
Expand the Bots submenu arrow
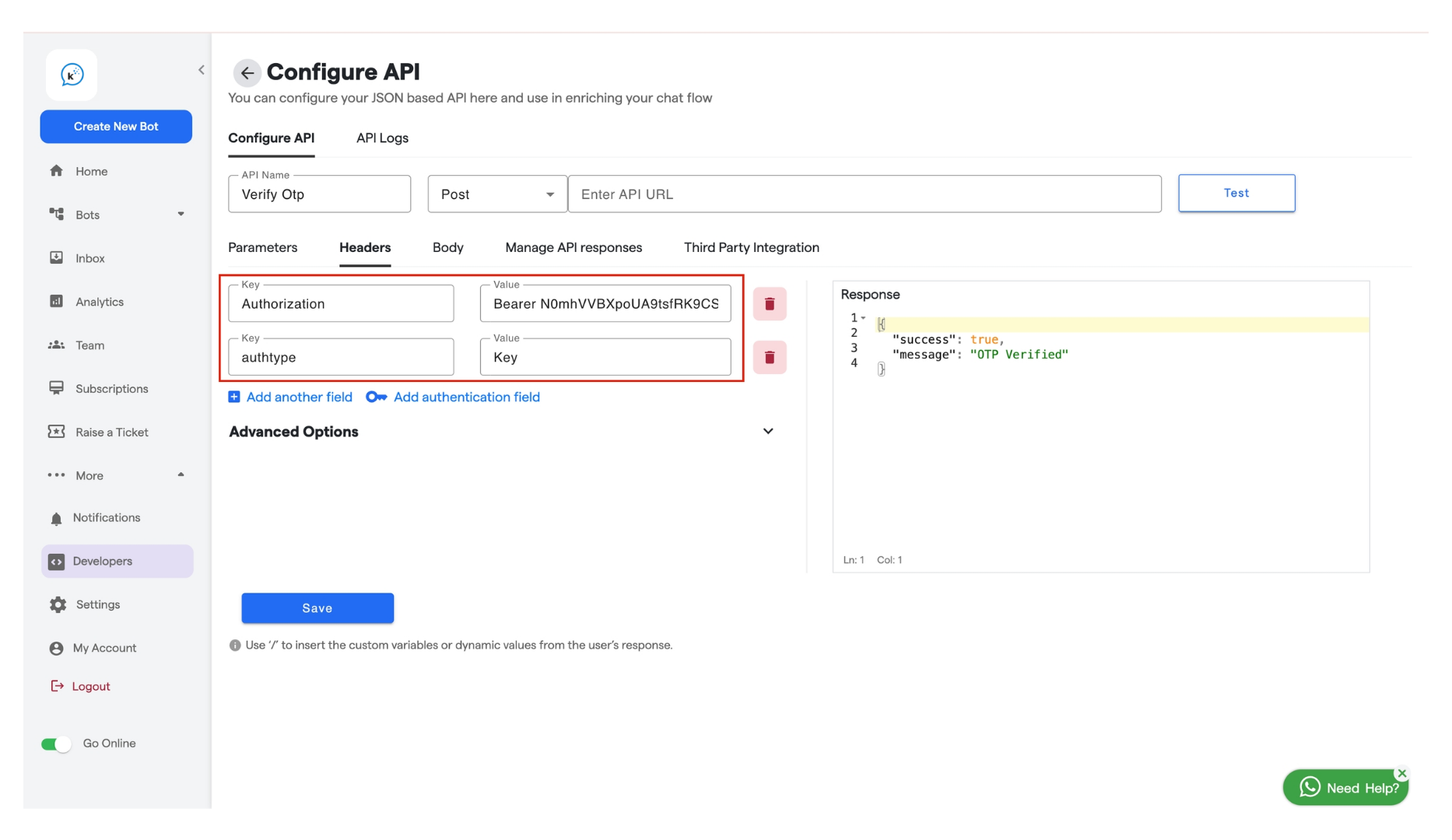click(181, 214)
